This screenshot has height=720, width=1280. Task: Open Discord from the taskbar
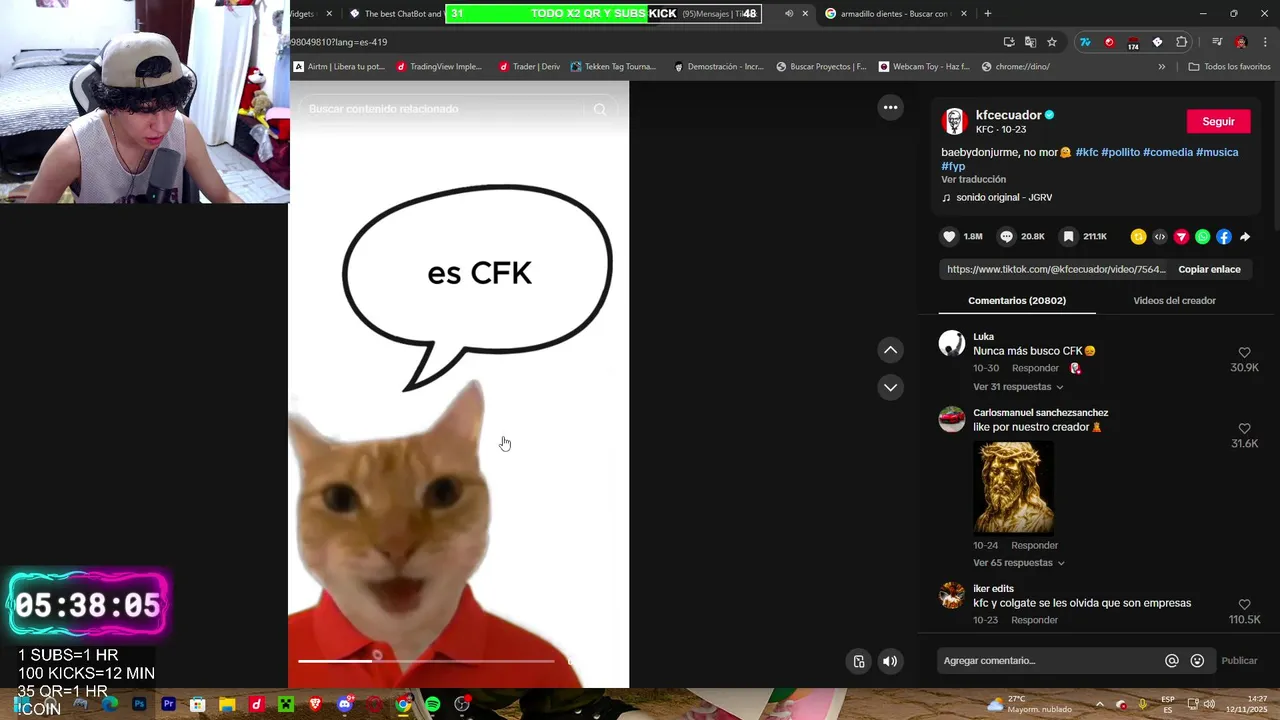(x=345, y=704)
